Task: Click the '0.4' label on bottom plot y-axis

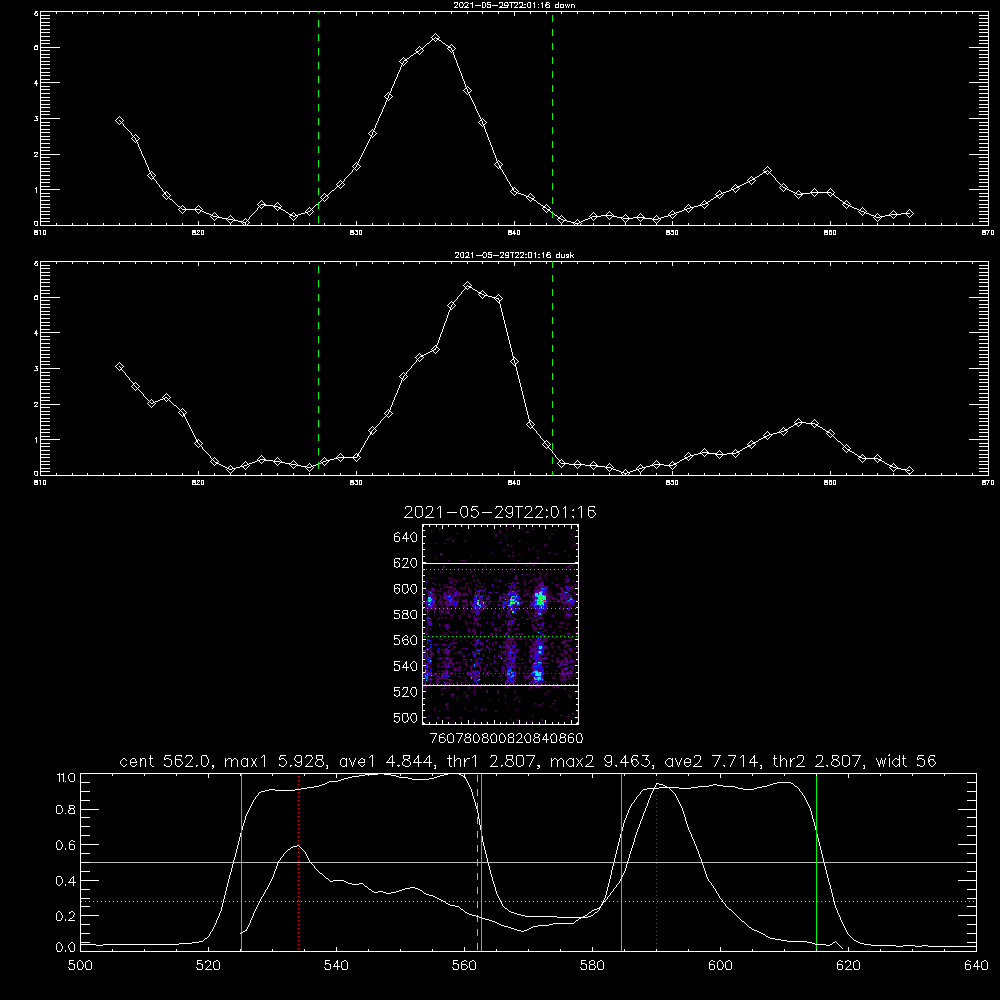Action: (66, 881)
